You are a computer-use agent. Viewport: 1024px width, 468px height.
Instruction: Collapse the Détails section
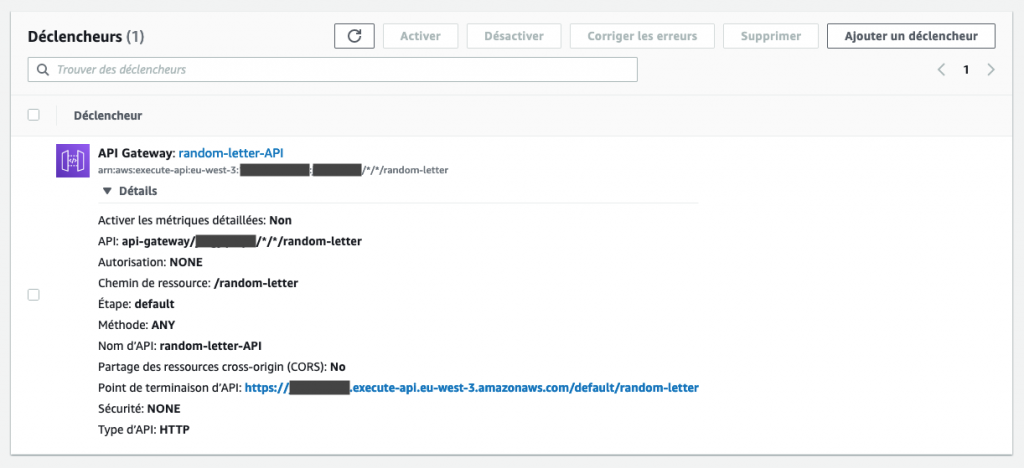point(130,191)
